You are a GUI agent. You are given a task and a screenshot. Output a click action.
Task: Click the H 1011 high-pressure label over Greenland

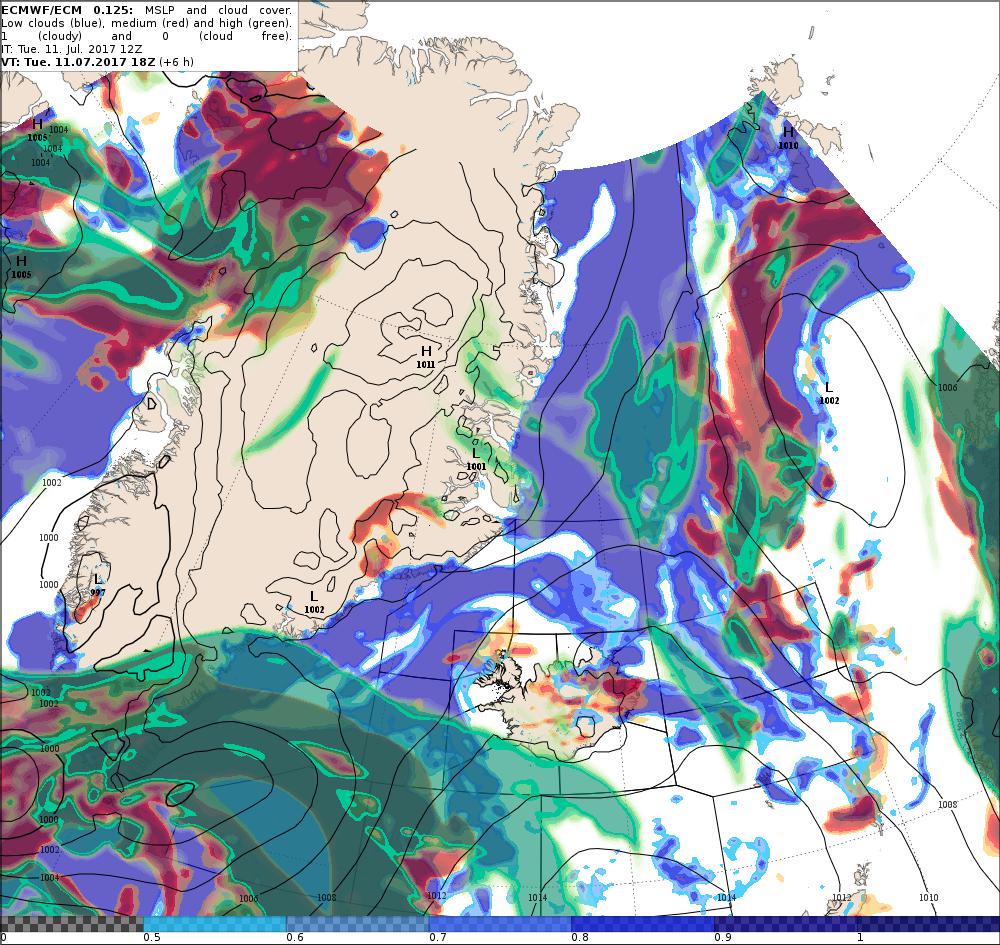(426, 357)
